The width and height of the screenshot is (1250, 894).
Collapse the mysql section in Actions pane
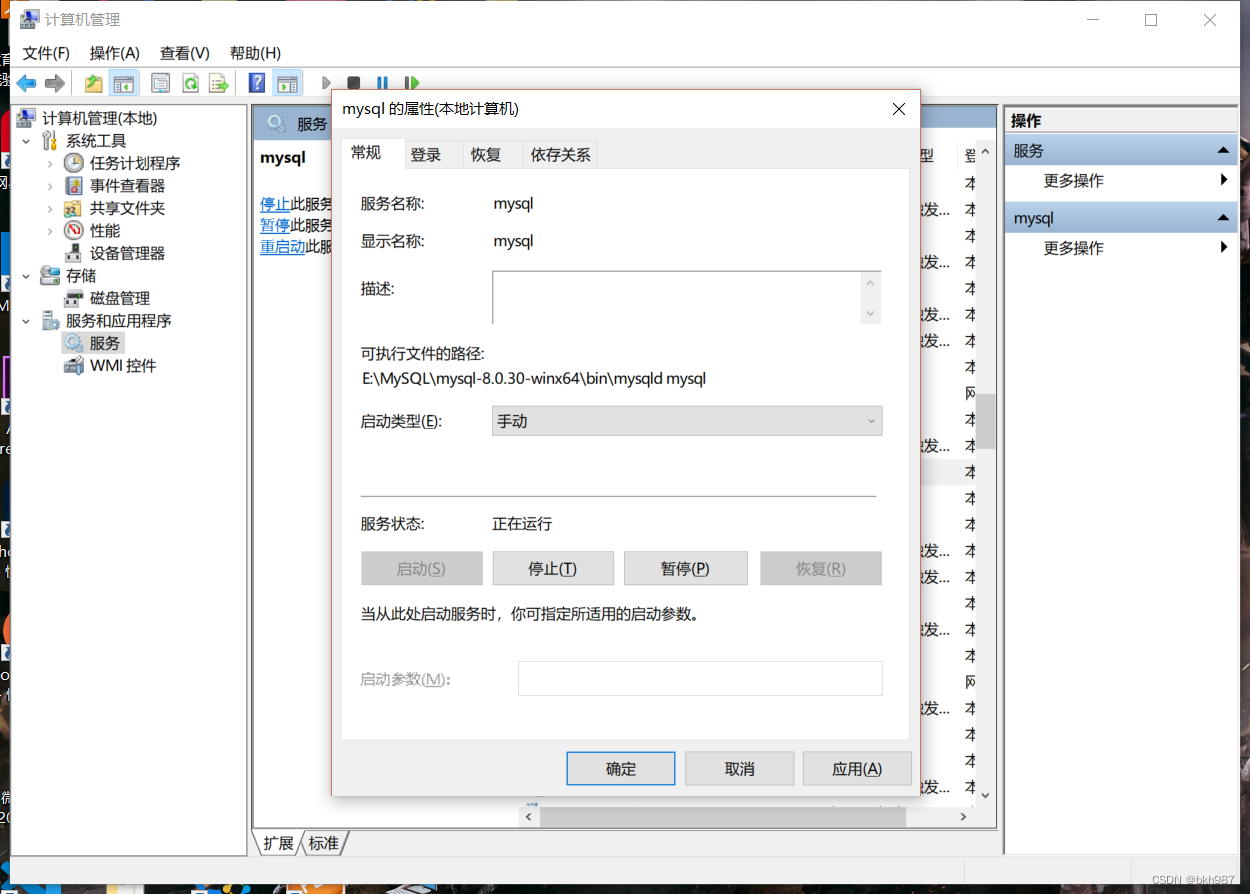click(1222, 218)
